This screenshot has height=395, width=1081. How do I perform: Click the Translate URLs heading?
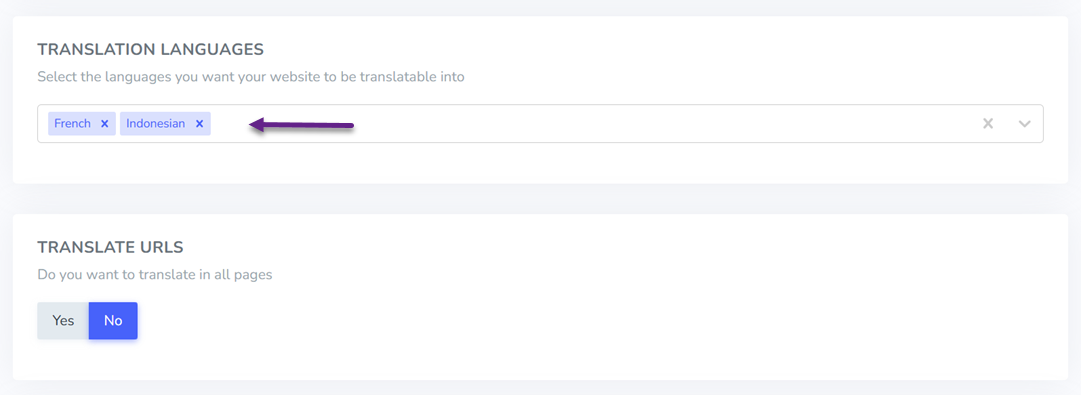(110, 247)
